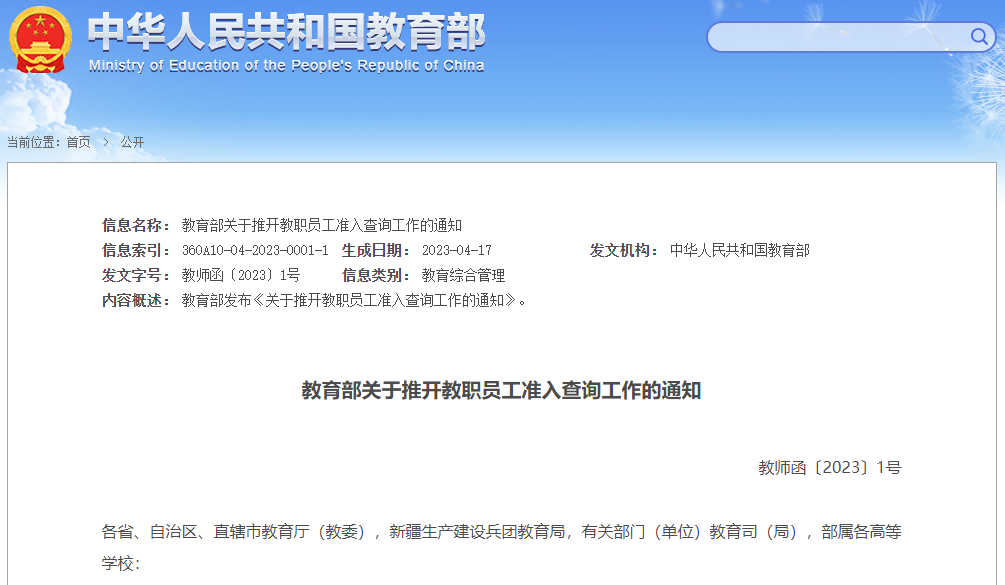Screen dimensions: 1005x585
Task: Select category value 教育综合管理
Action: [463, 276]
